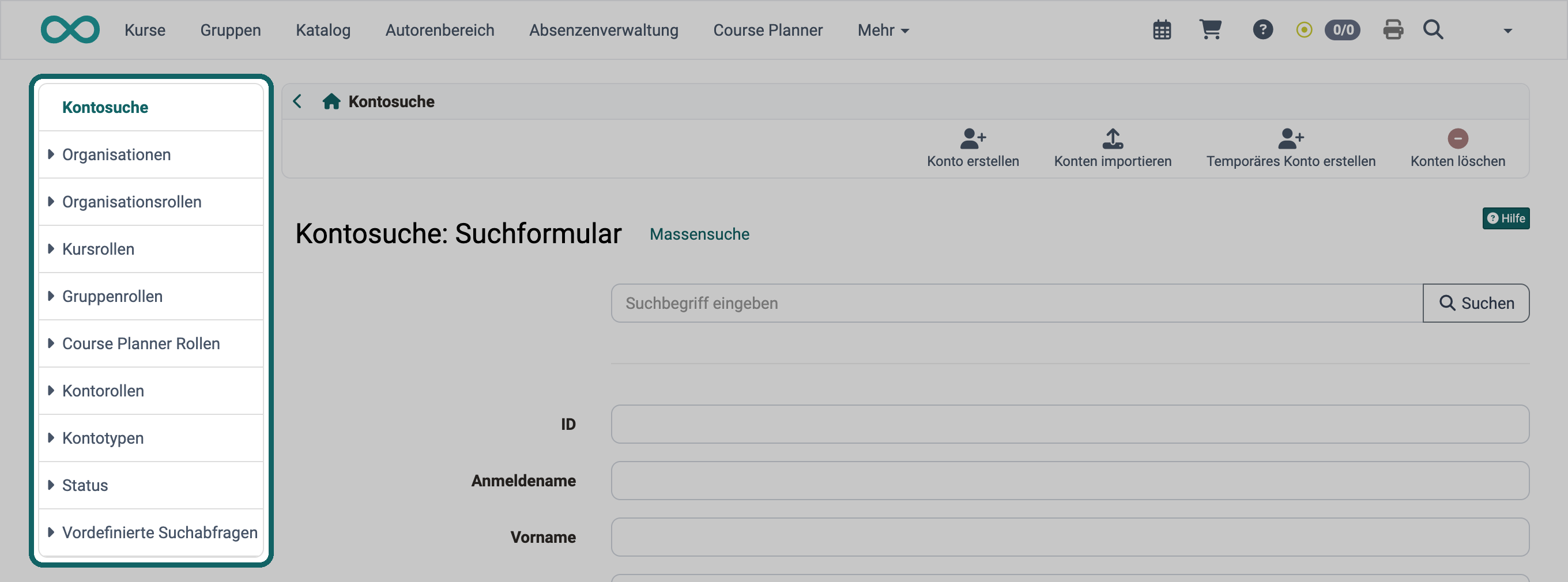Click the Konten löschen minus icon
Viewport: 1568px width, 582px height.
pos(1458,139)
